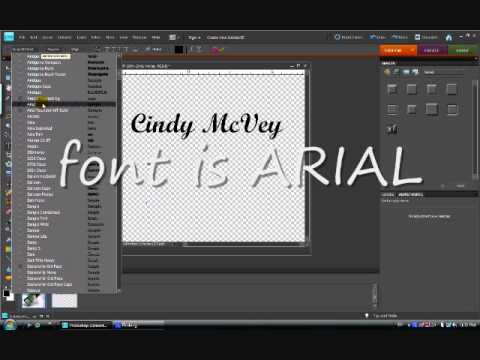Select first Project Bin photo thumbnail

coord(33,301)
